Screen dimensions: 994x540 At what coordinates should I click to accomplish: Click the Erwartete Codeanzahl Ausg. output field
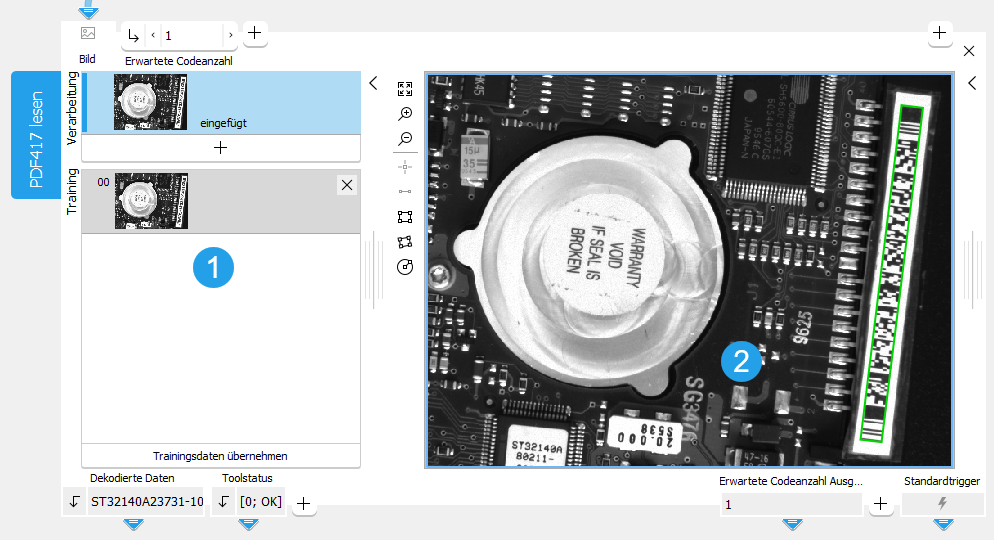790,505
